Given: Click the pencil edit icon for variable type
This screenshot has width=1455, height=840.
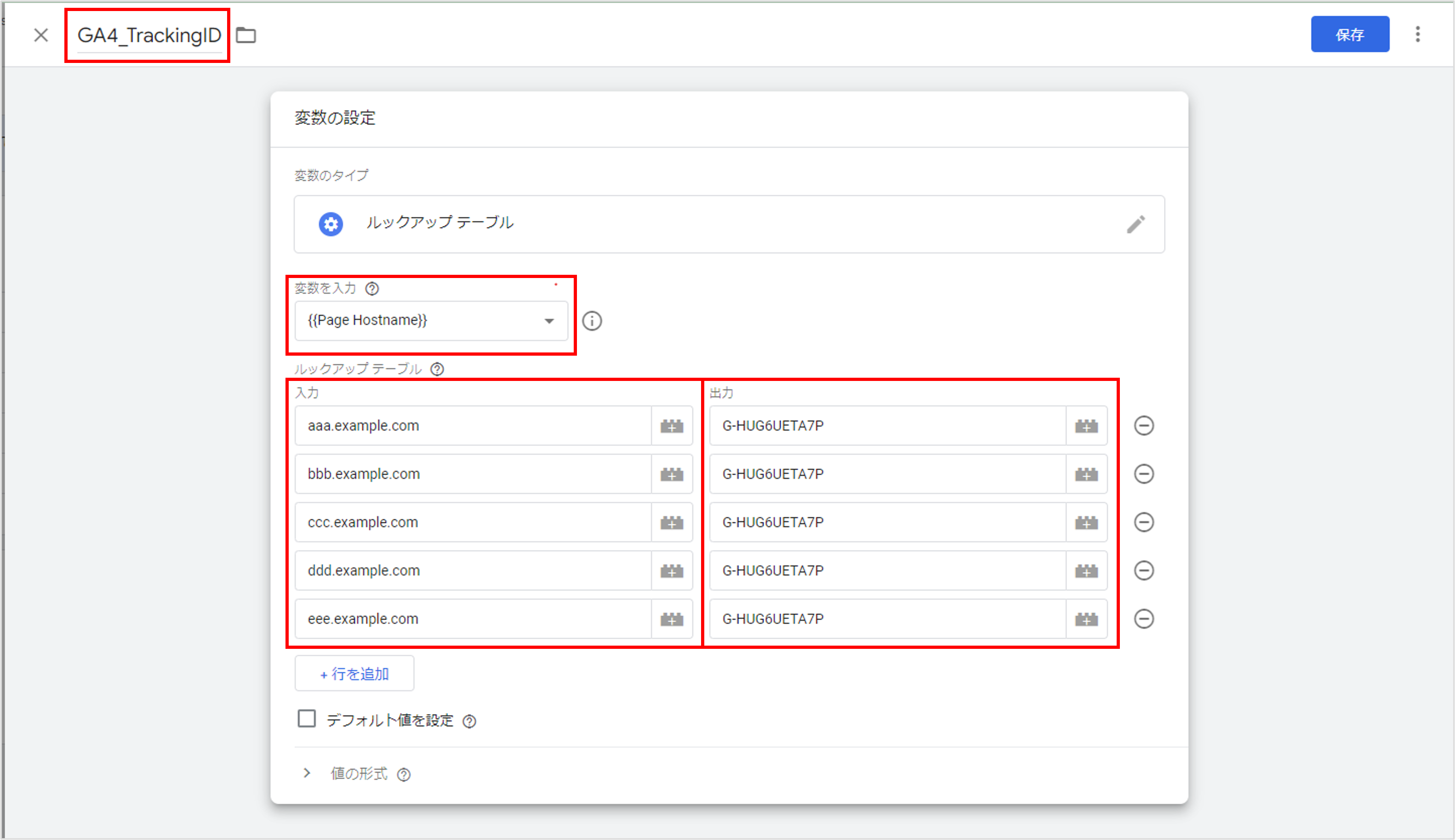Looking at the screenshot, I should pyautogui.click(x=1135, y=224).
